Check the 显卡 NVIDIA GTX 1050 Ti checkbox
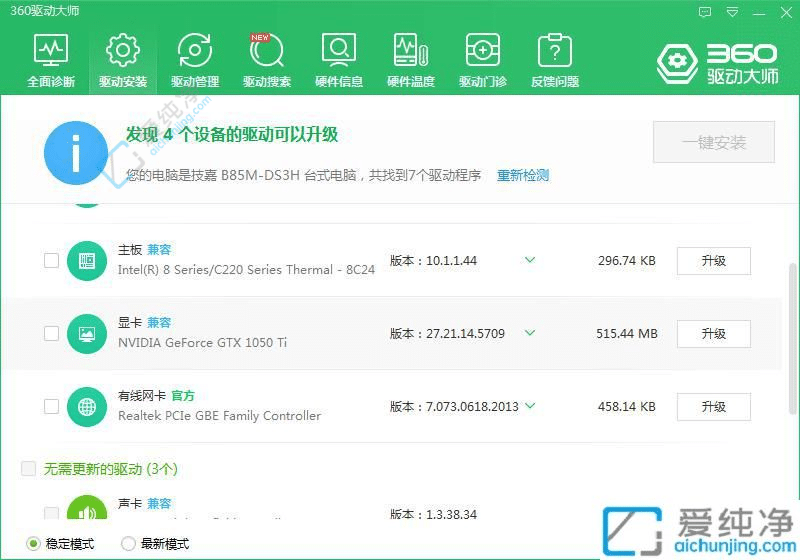Viewport: 800px width, 560px height. pos(52,334)
